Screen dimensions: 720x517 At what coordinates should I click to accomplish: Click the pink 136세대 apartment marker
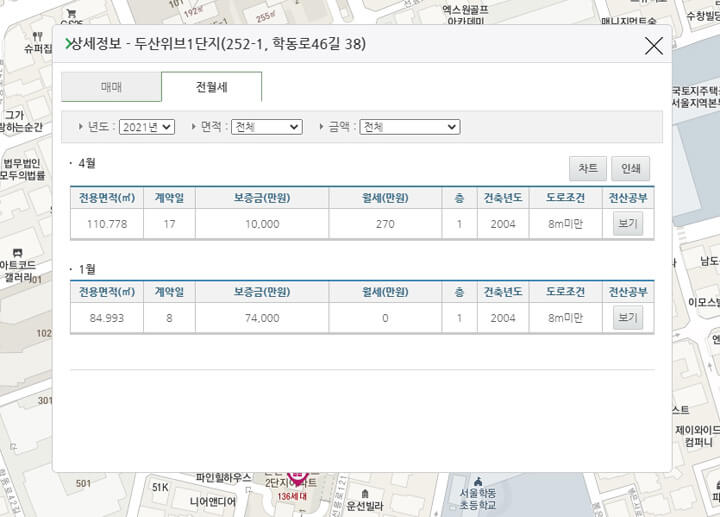click(298, 479)
